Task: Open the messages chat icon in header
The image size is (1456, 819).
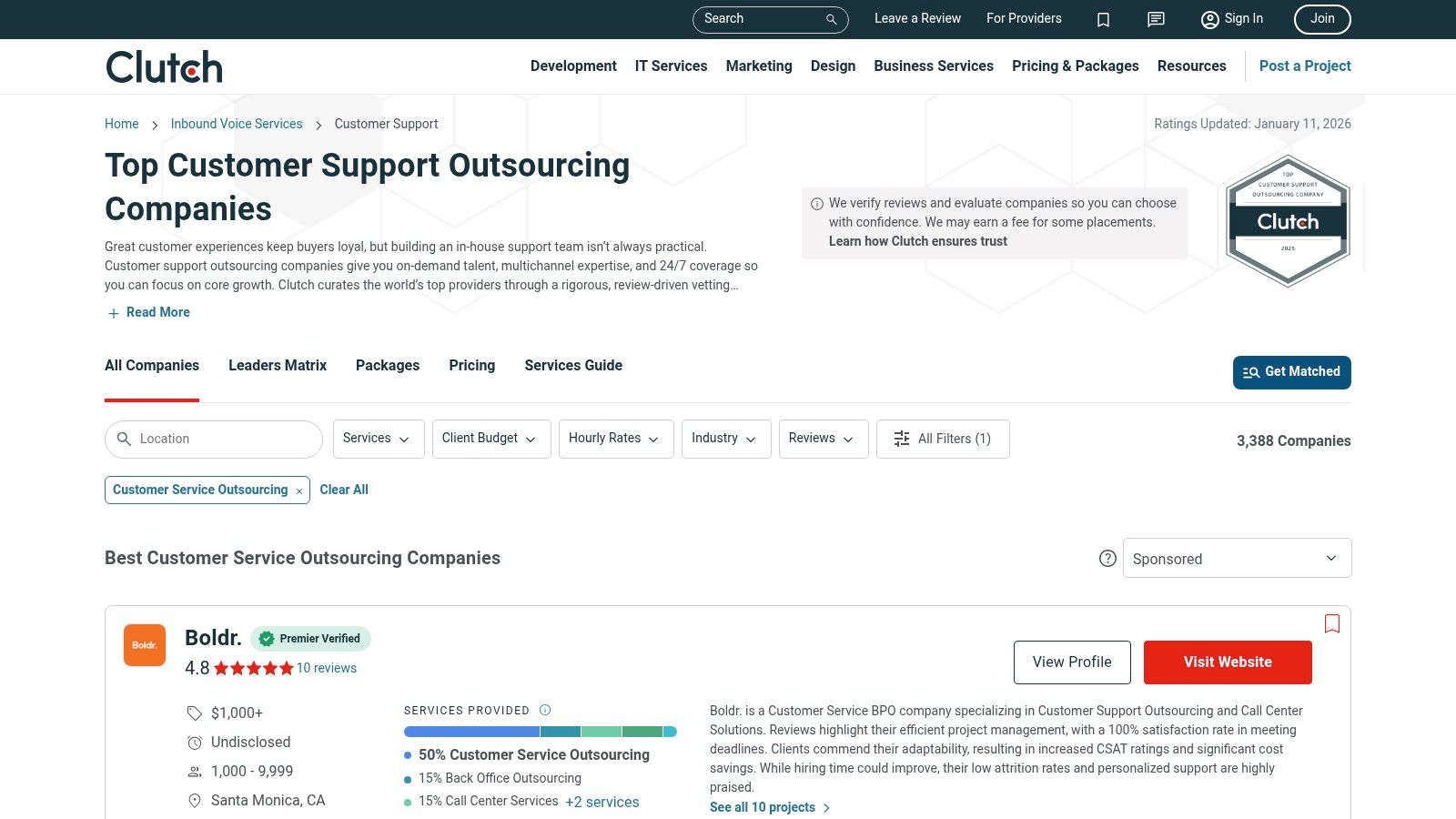Action: pos(1156,19)
